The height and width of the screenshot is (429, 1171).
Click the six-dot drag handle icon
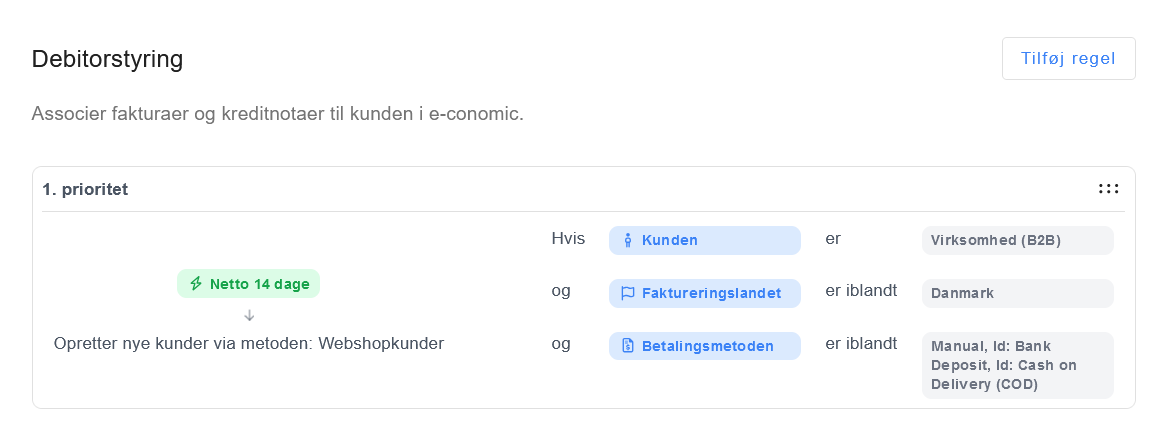pos(1108,188)
